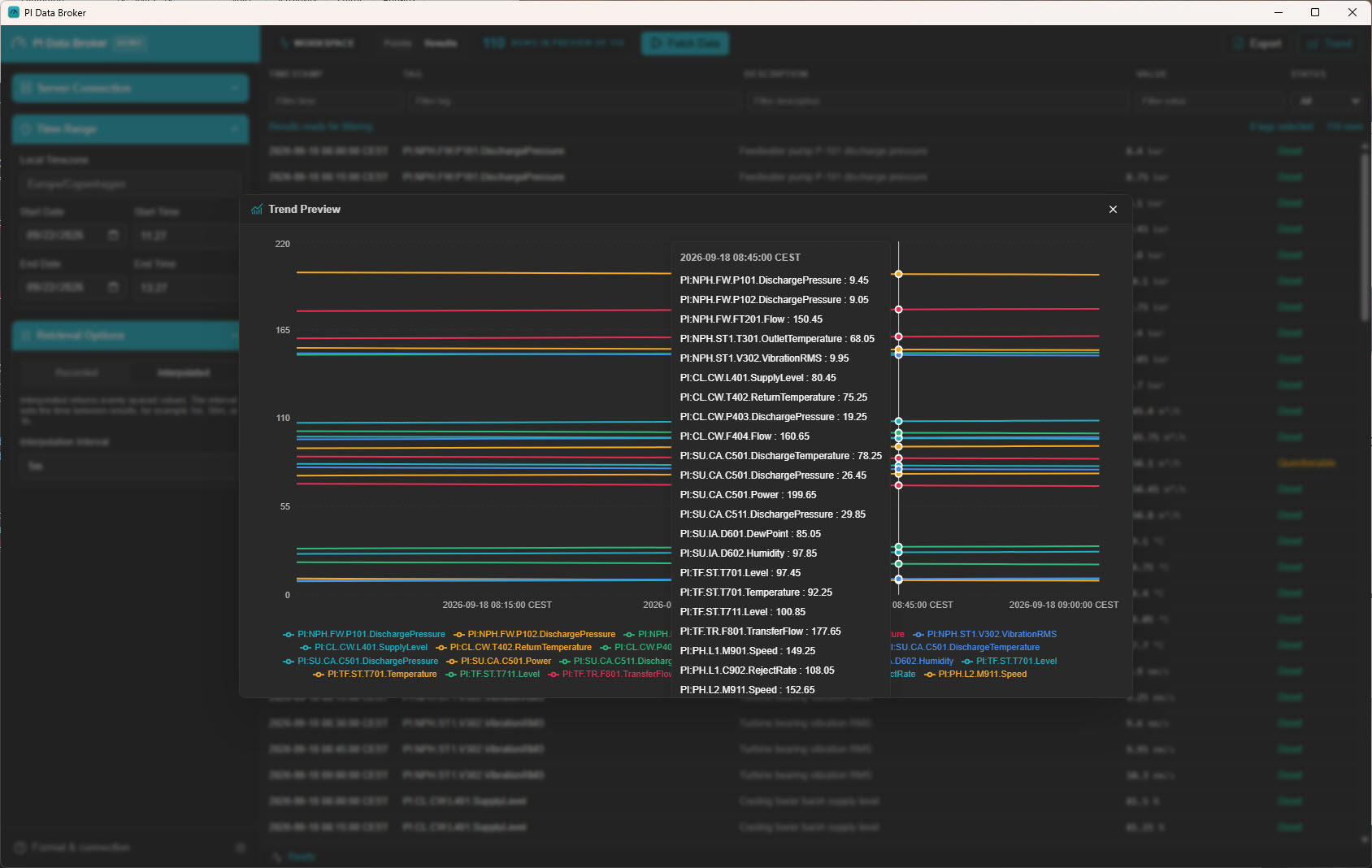This screenshot has width=1372, height=868.
Task: Toggle PI:NPH.ST1.V302.VibrationRMS legend item
Action: (984, 635)
